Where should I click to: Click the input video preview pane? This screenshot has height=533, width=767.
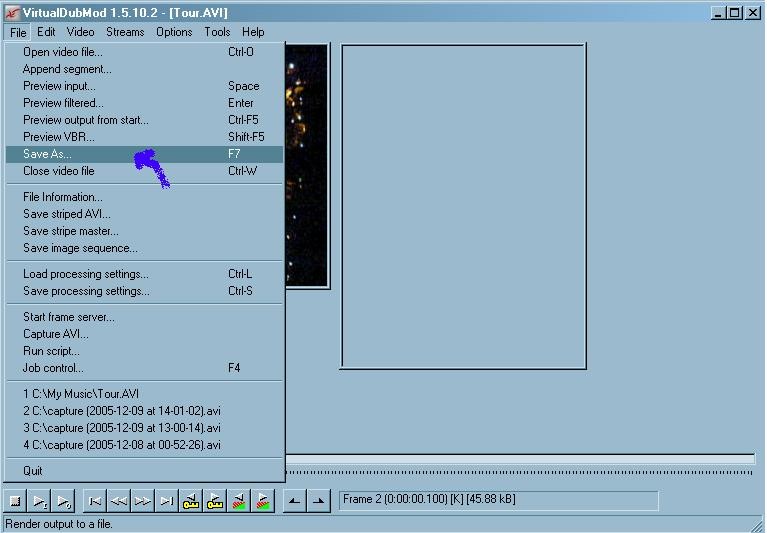click(x=307, y=165)
